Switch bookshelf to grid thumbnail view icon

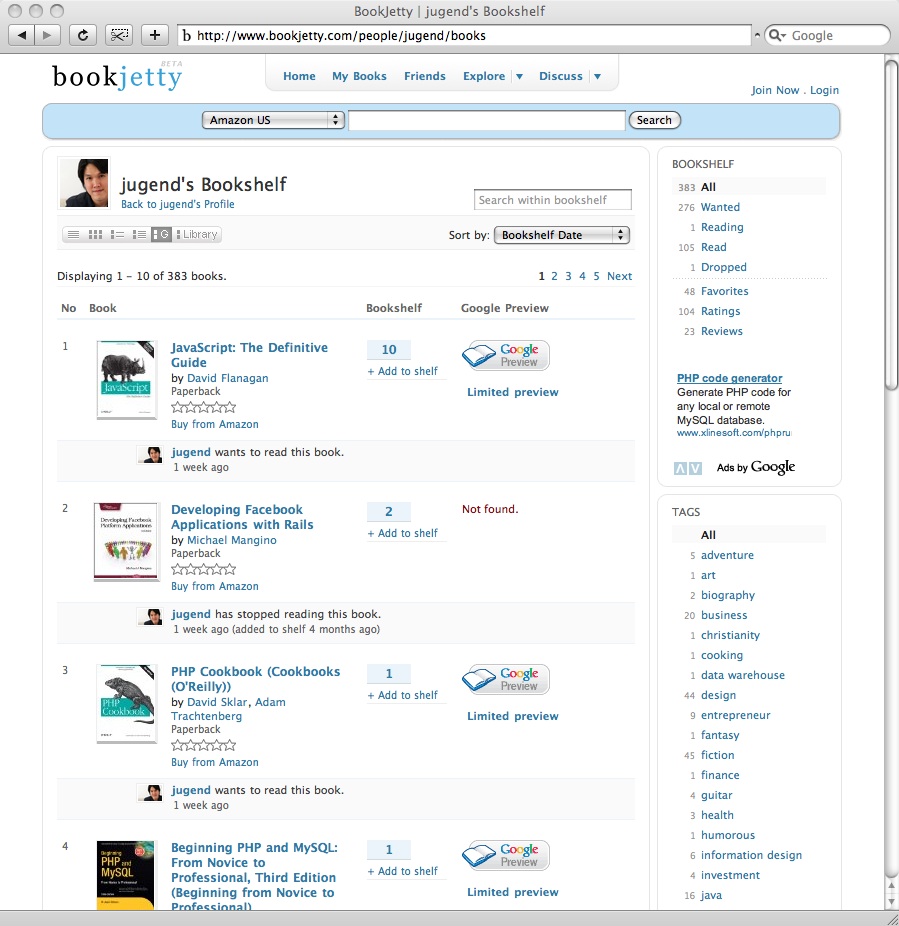[96, 234]
